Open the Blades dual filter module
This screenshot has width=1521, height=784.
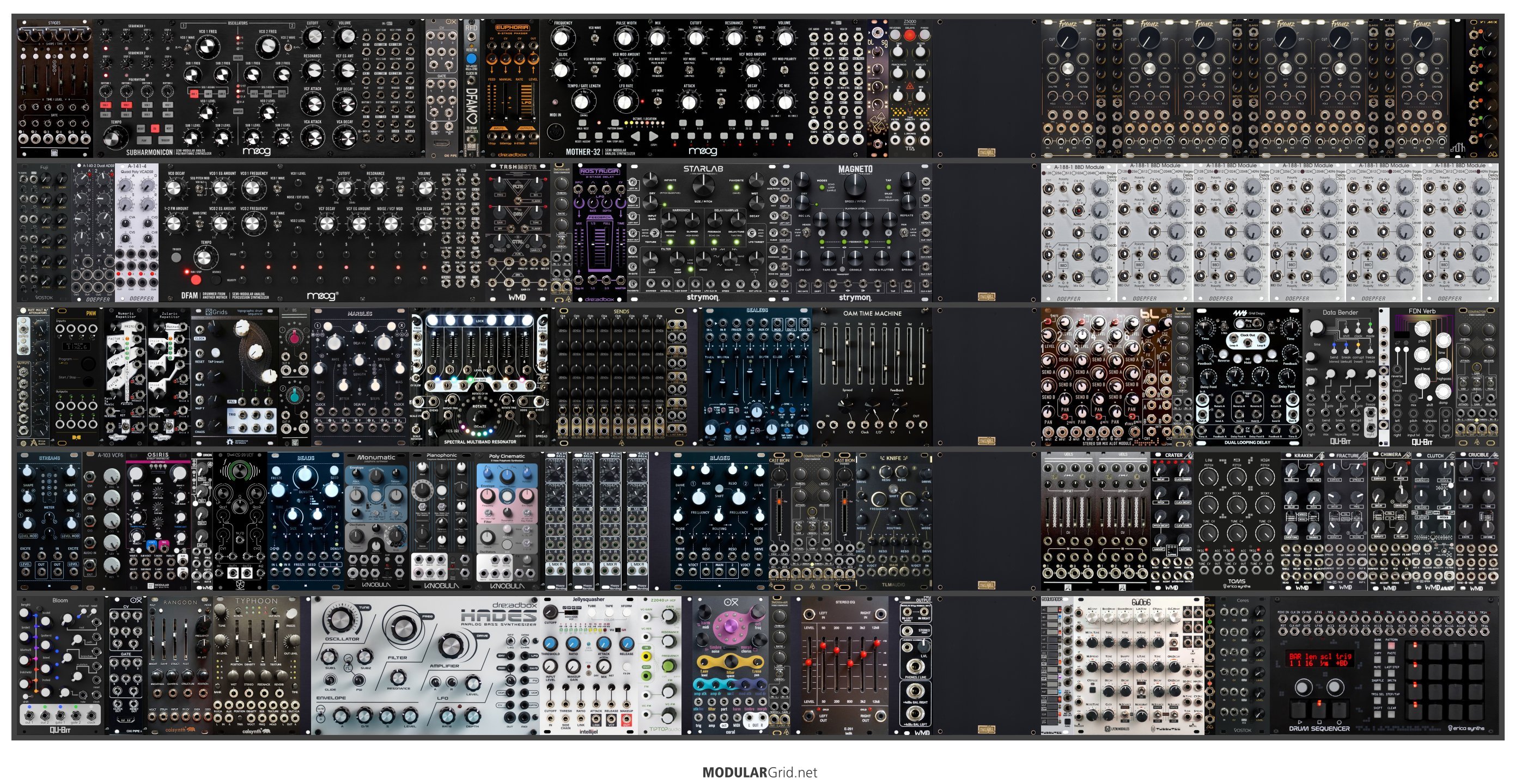(719, 521)
